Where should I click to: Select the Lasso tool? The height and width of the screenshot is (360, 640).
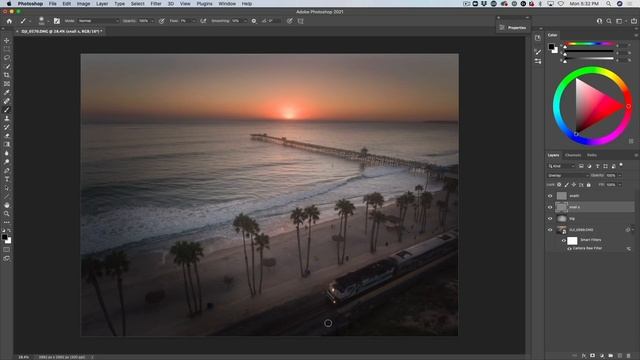click(7, 58)
